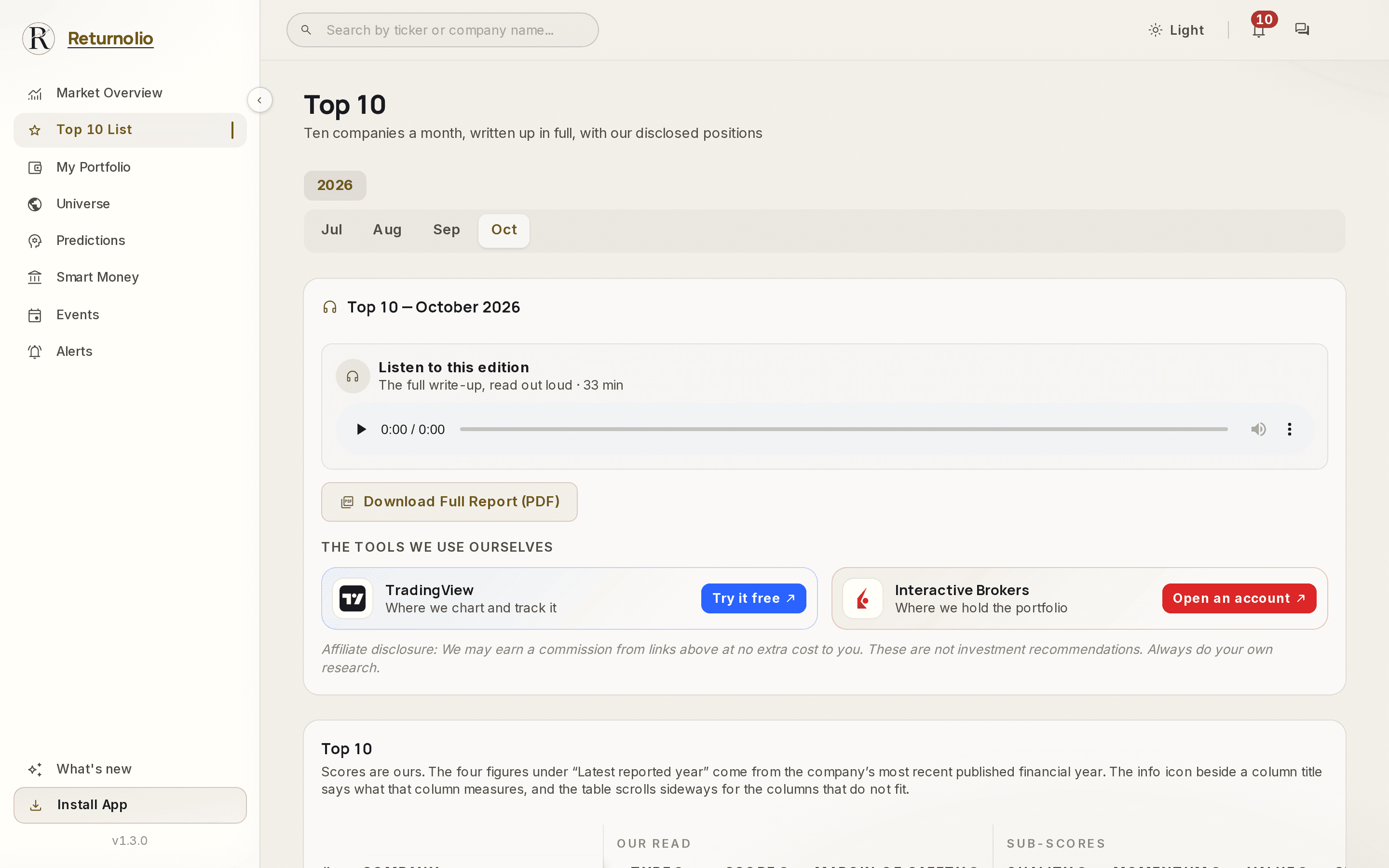The image size is (1389, 868).
Task: Open the chat messages icon
Action: 1302,30
